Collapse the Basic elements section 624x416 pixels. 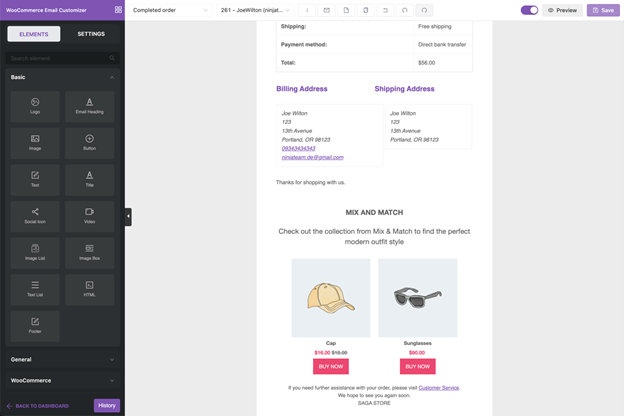click(62, 77)
